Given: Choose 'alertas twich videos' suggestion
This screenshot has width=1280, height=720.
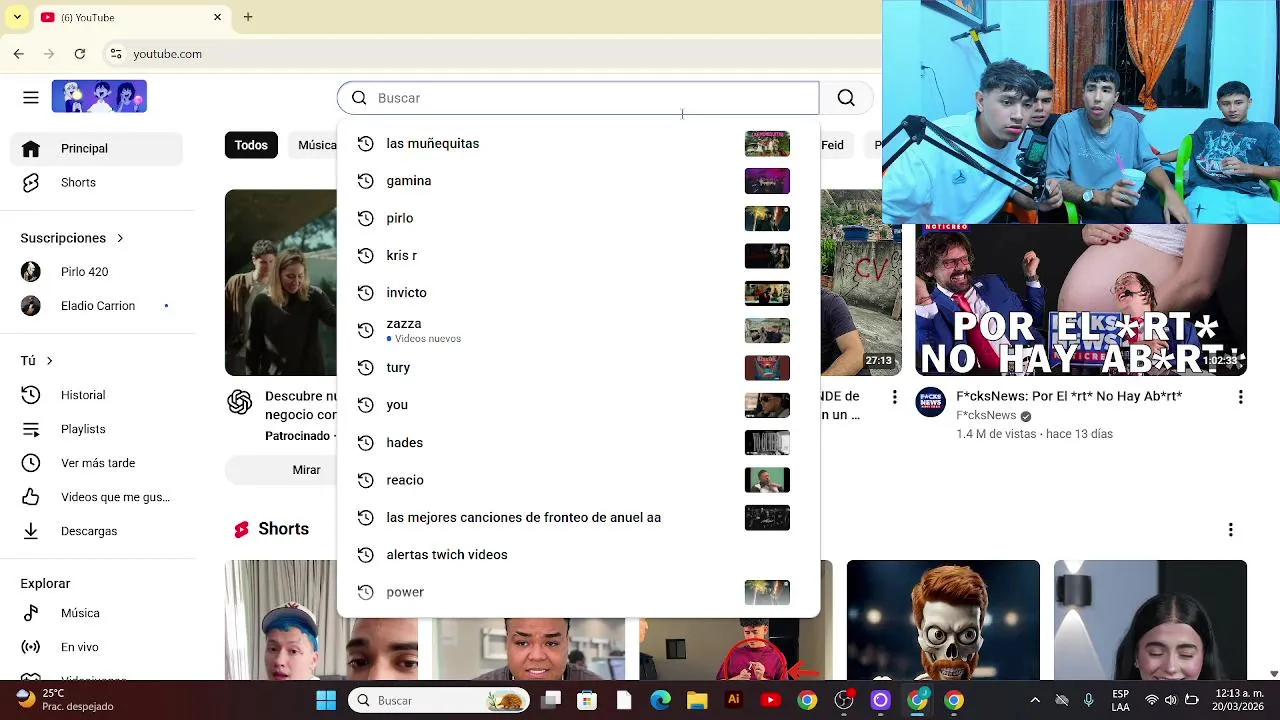Looking at the screenshot, I should (578, 554).
